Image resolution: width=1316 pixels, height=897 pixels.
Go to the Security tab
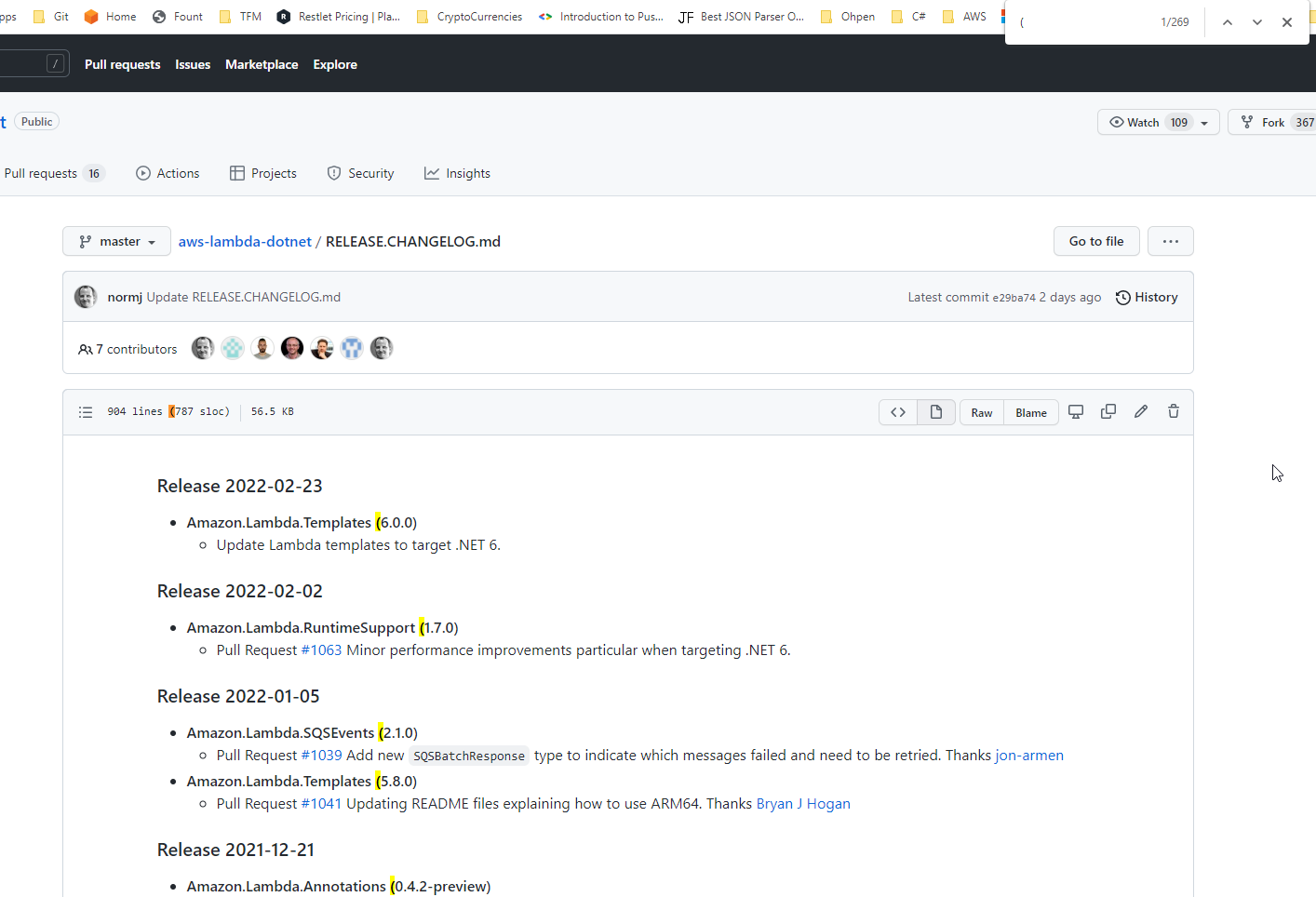(360, 173)
